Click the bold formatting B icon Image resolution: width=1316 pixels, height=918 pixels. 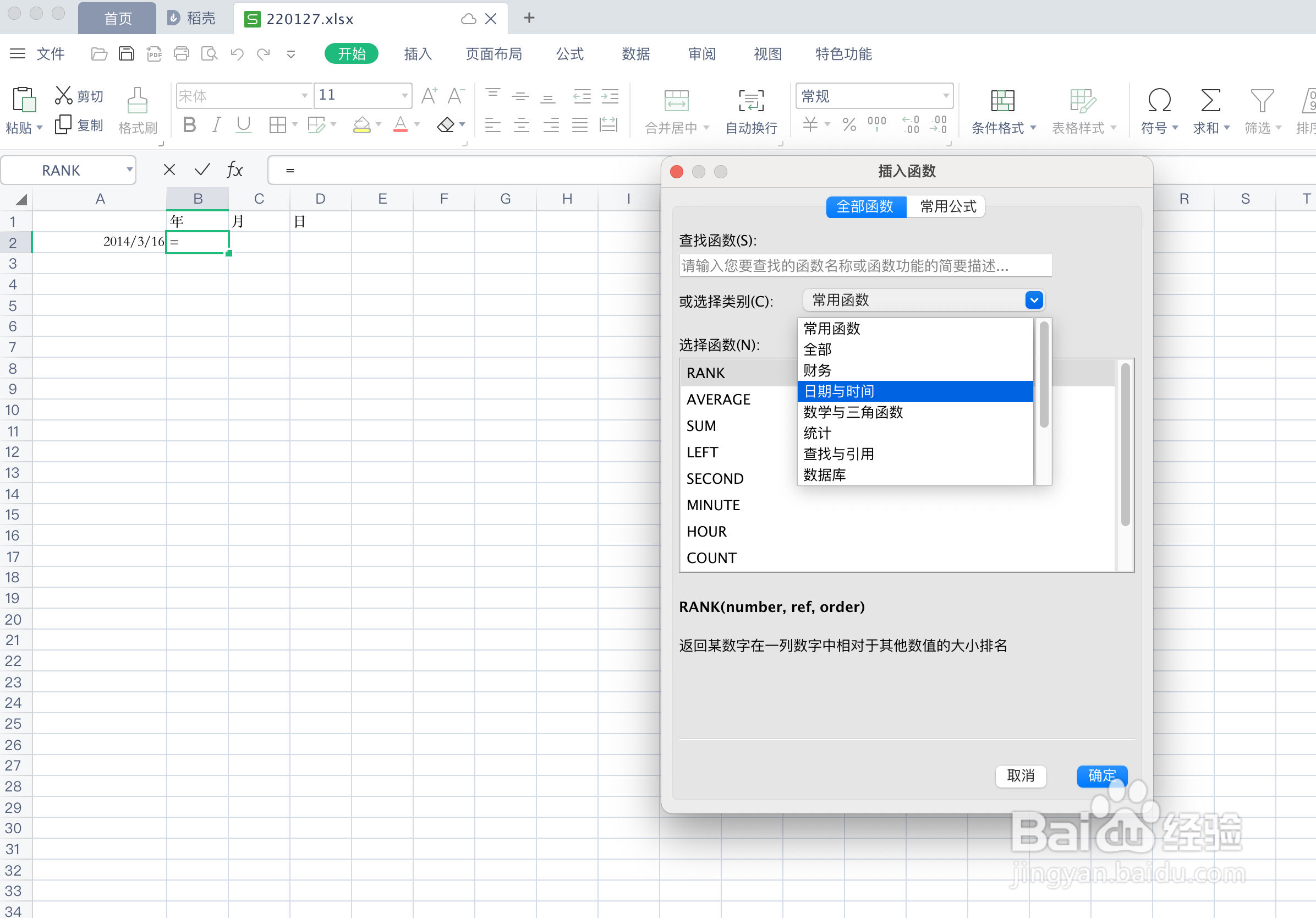pos(189,124)
